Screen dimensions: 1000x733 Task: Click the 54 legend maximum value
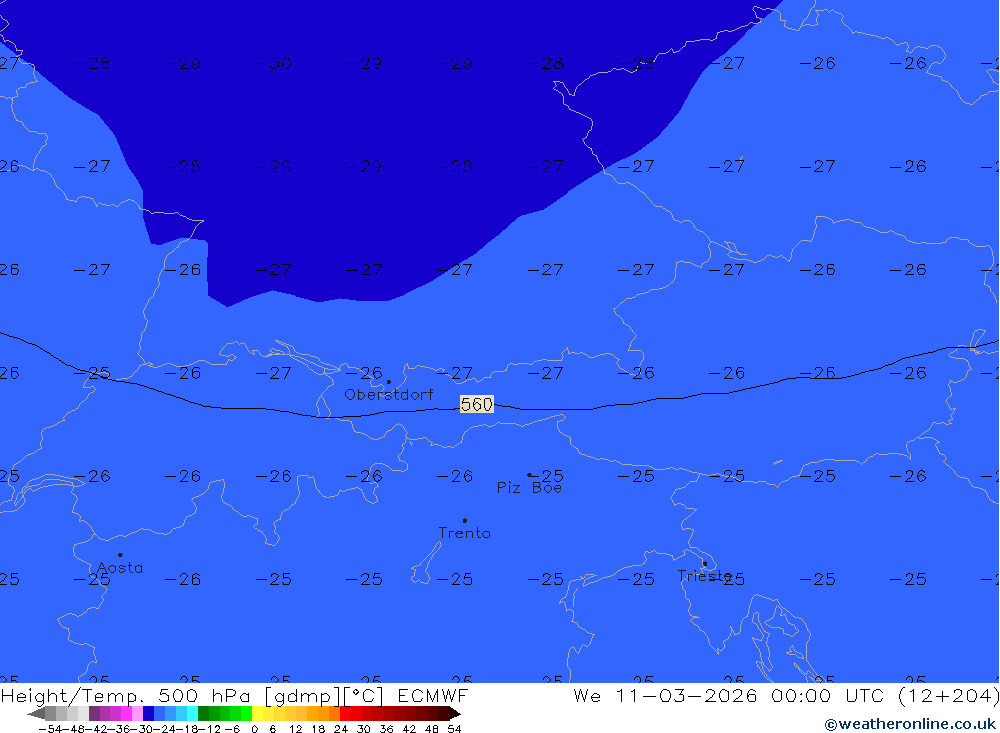[454, 729]
